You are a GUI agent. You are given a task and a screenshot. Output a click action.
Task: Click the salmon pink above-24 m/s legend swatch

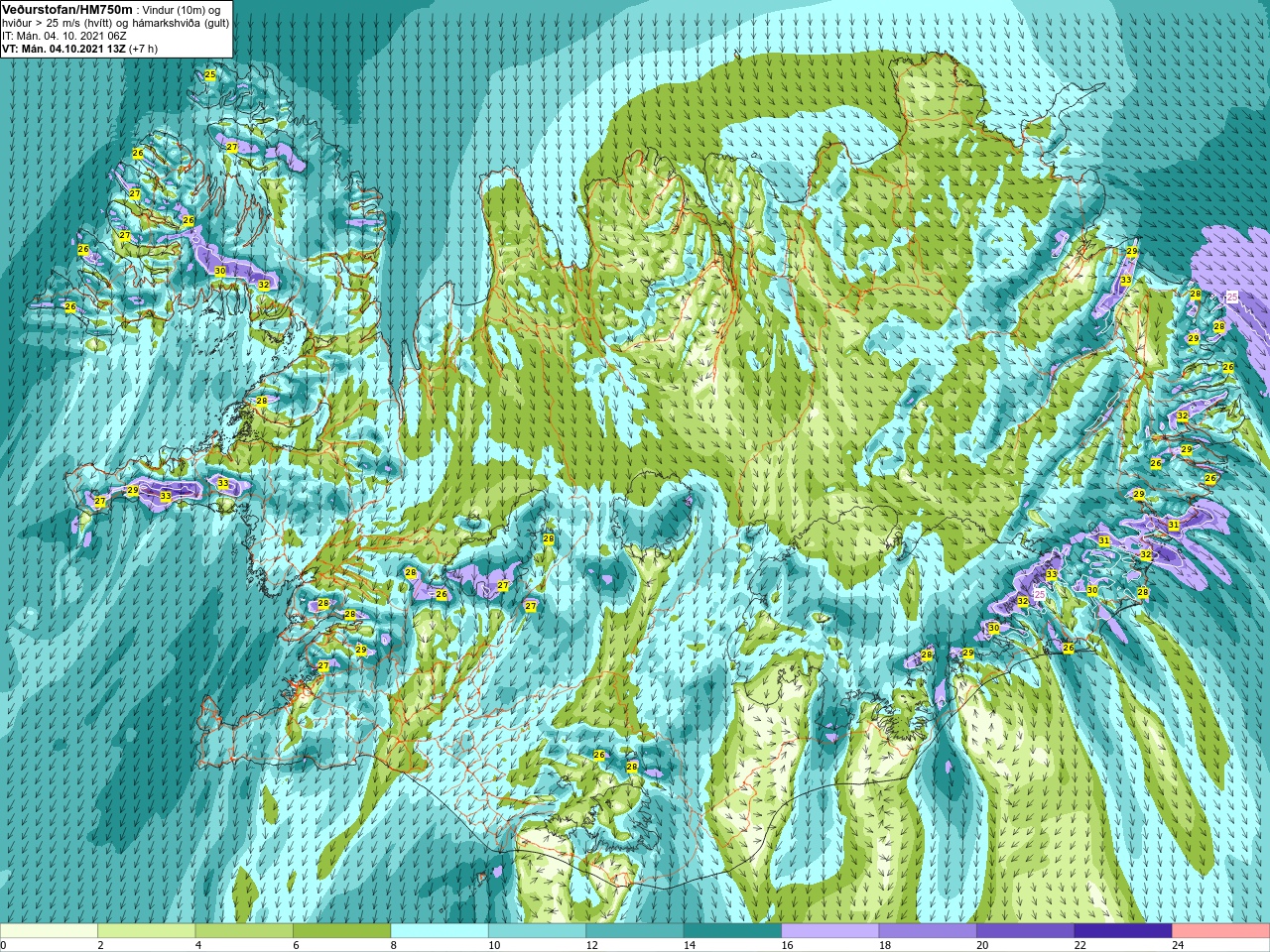click(1221, 931)
